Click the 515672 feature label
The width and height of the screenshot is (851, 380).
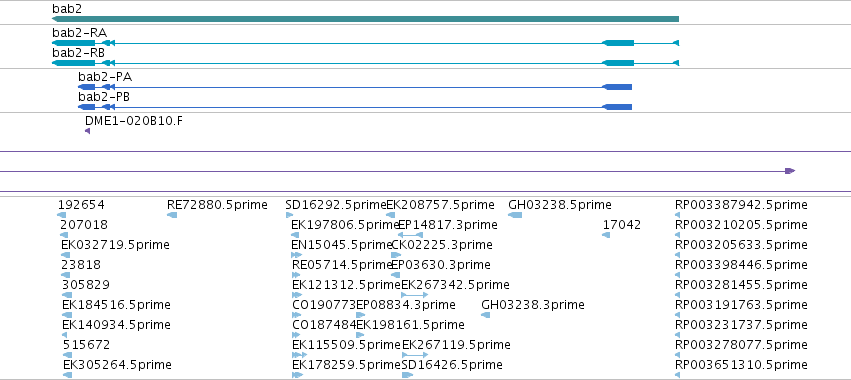tap(86, 344)
